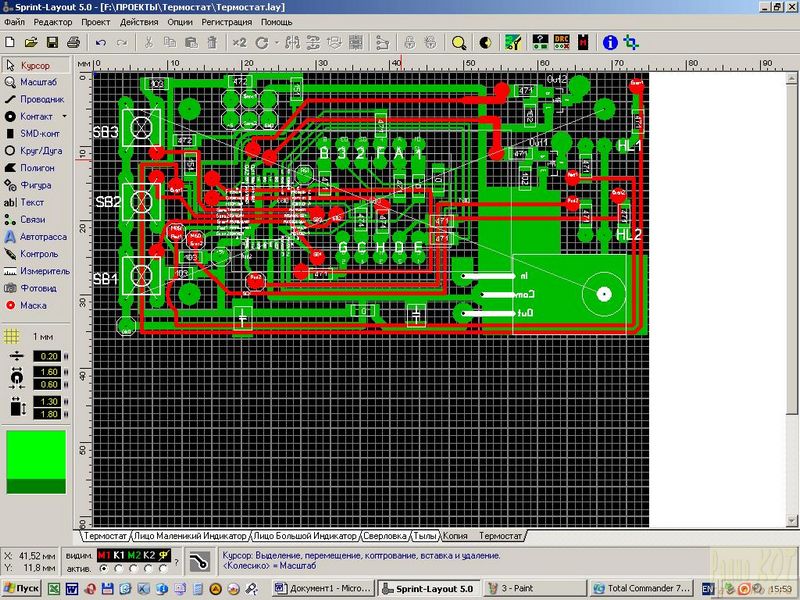Expand the Контакт pad shape dropdown

[64, 117]
